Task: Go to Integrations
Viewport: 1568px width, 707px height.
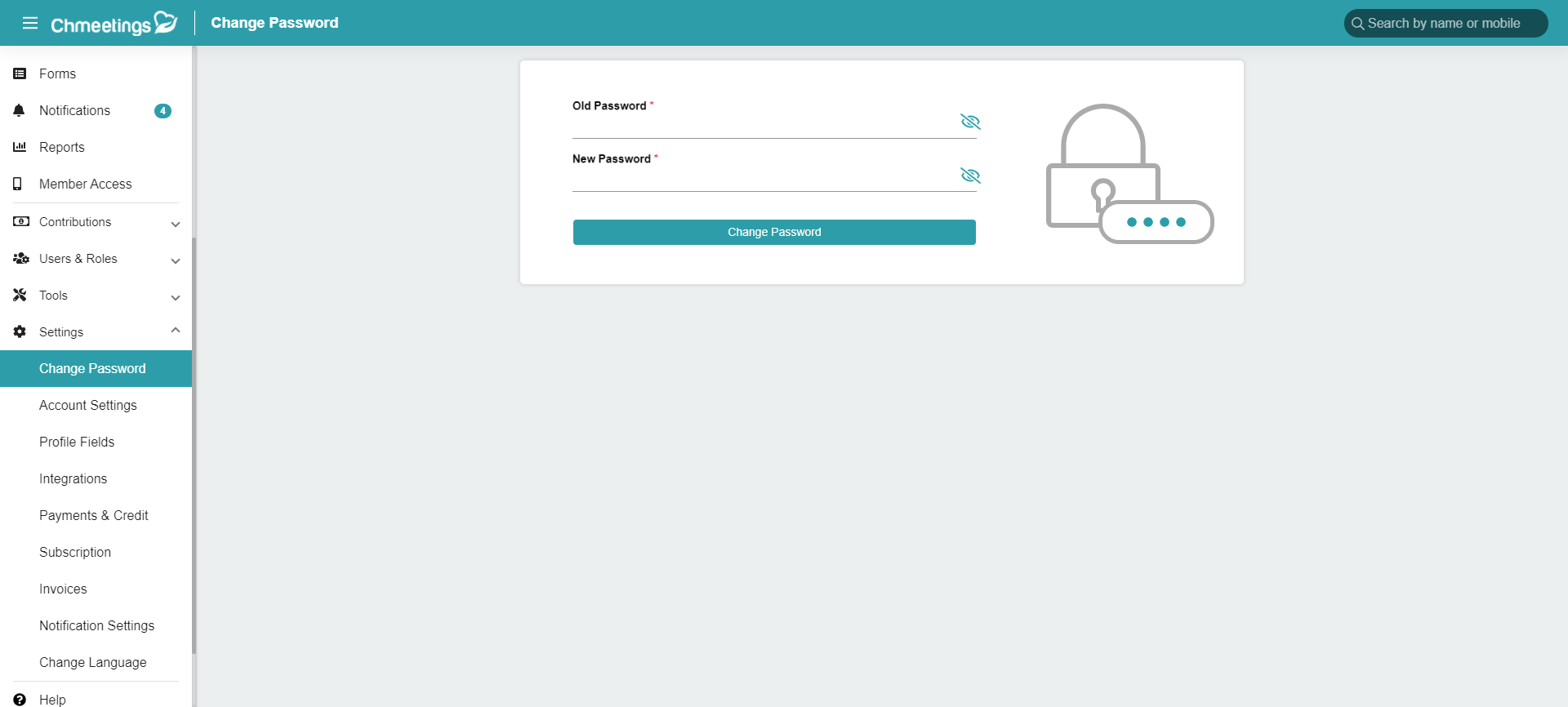Action: click(x=96, y=478)
